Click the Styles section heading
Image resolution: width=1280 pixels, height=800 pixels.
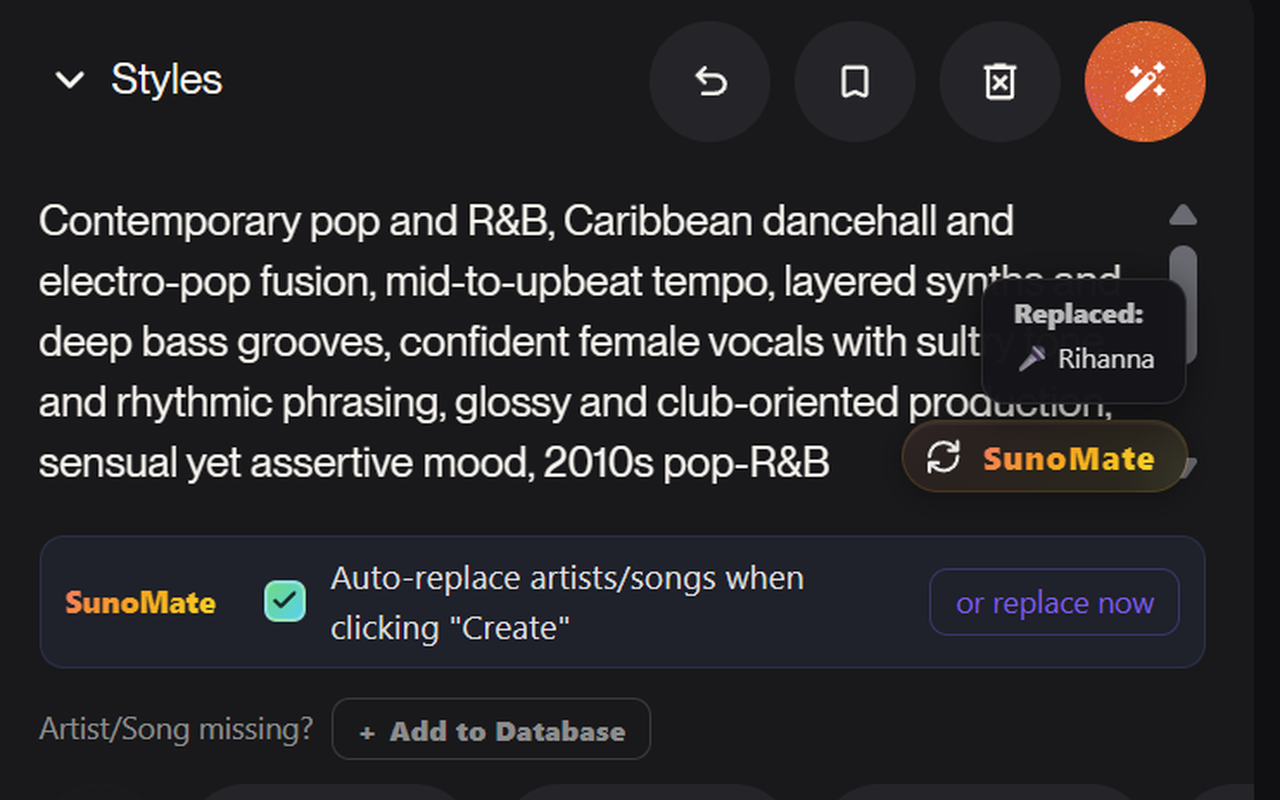click(166, 80)
